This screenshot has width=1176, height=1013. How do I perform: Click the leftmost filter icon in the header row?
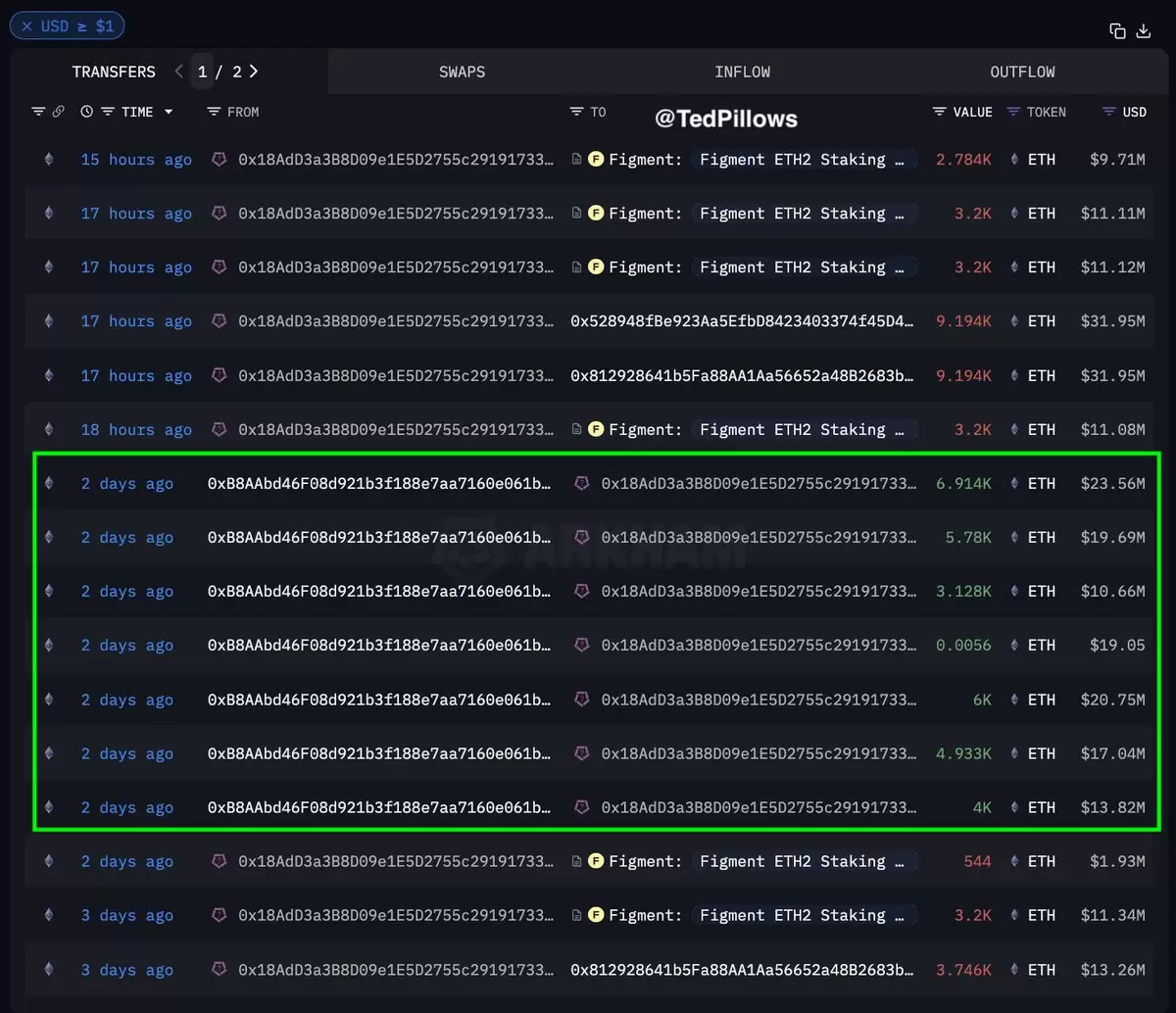[x=38, y=112]
